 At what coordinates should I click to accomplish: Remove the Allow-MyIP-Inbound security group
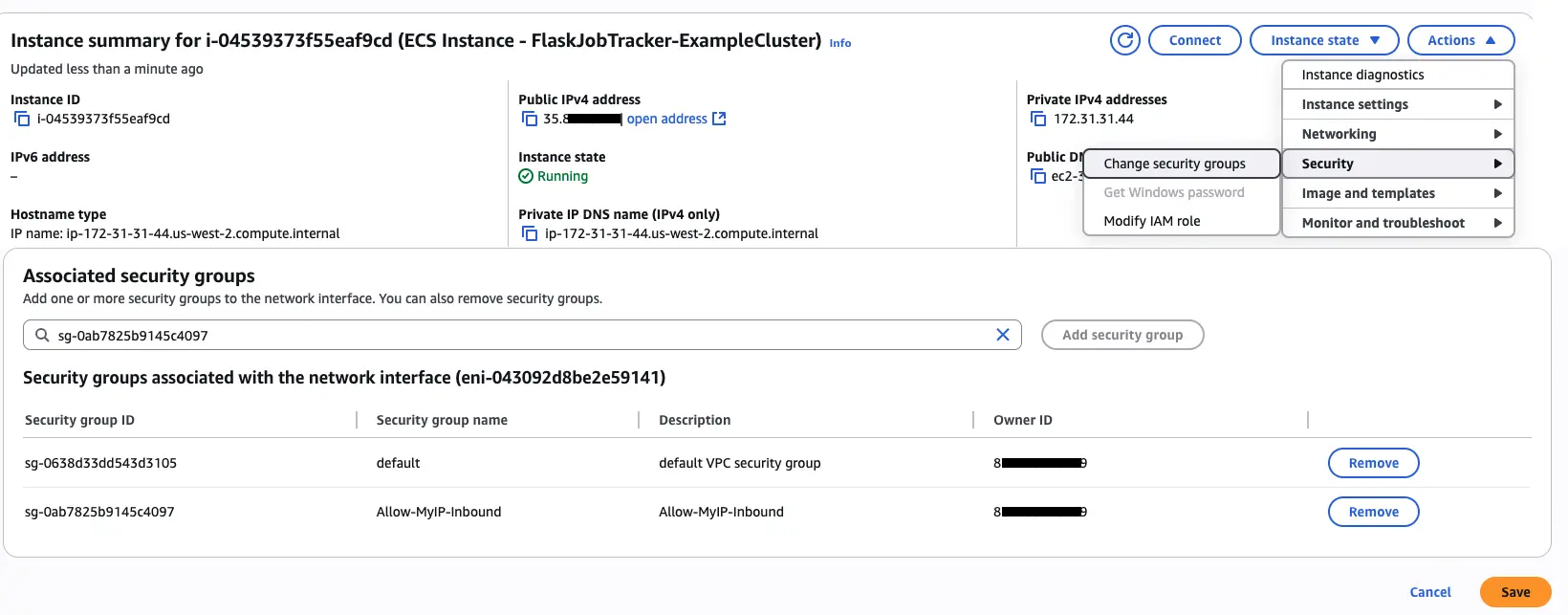[x=1373, y=512]
